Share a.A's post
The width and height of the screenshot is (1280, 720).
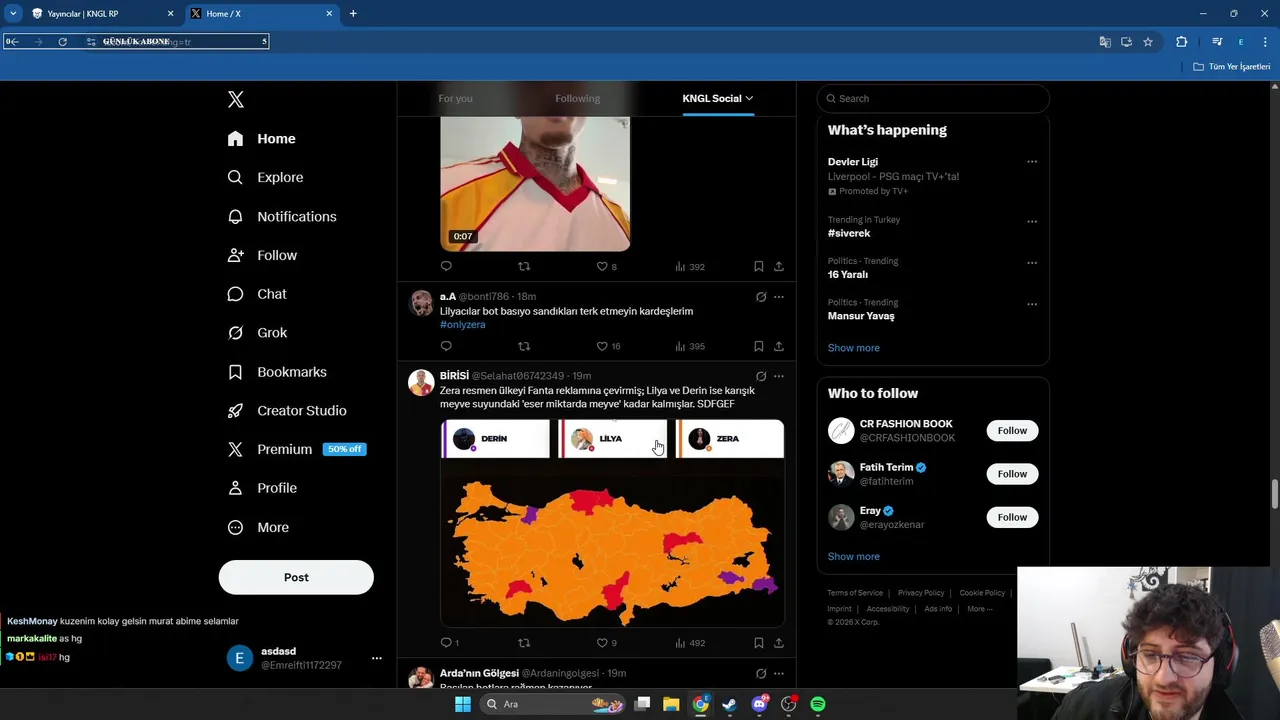click(779, 347)
